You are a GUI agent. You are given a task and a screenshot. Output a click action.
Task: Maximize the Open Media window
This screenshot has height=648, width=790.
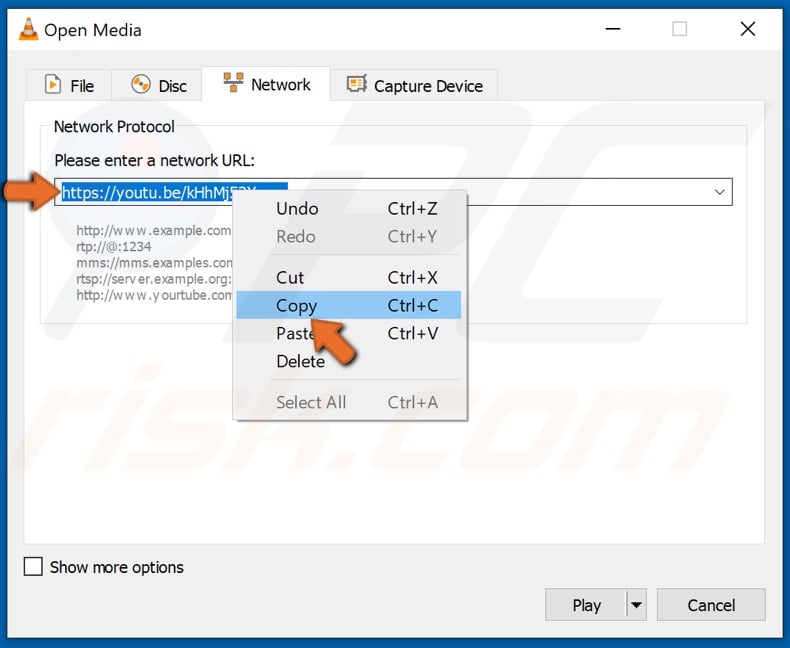[x=680, y=29]
